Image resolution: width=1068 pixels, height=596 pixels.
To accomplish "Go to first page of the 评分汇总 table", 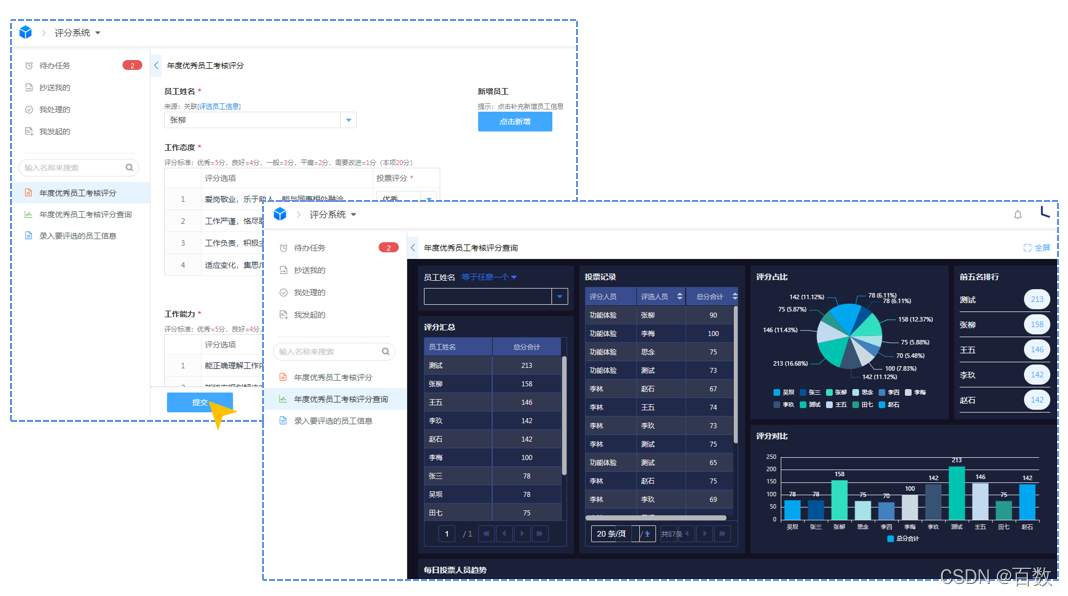I will [x=486, y=534].
